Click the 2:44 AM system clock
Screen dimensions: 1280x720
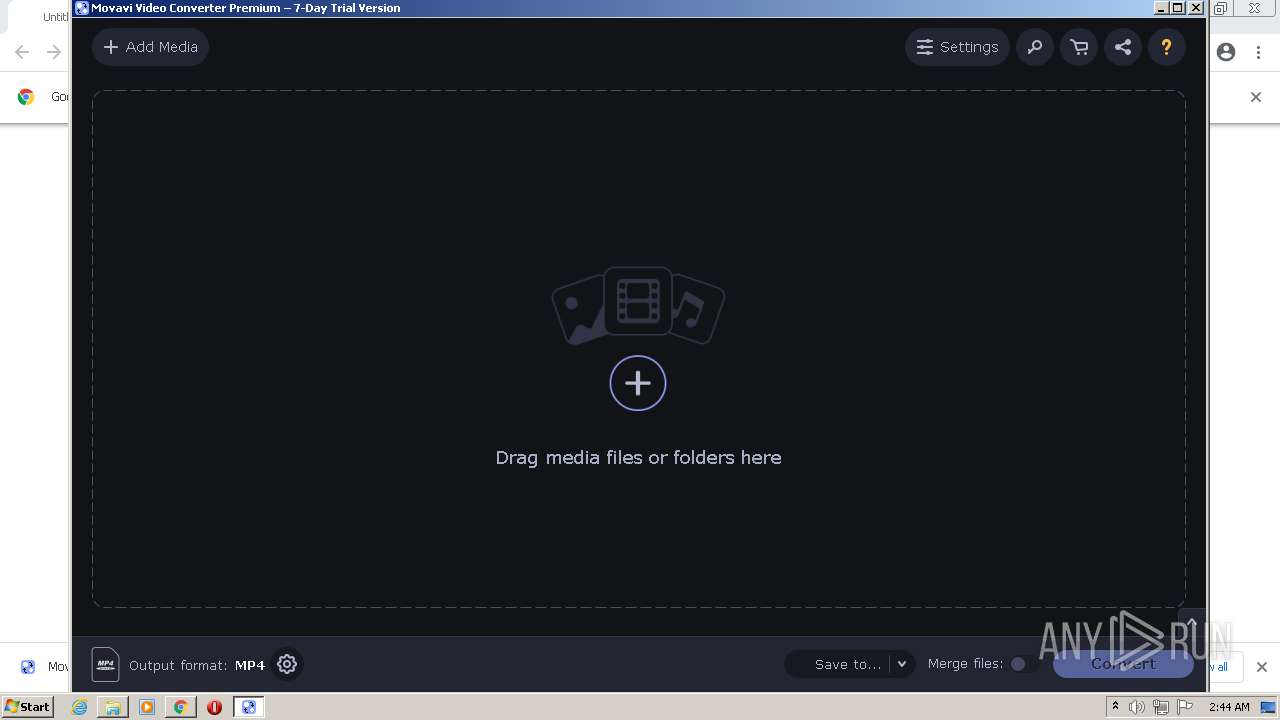1229,707
